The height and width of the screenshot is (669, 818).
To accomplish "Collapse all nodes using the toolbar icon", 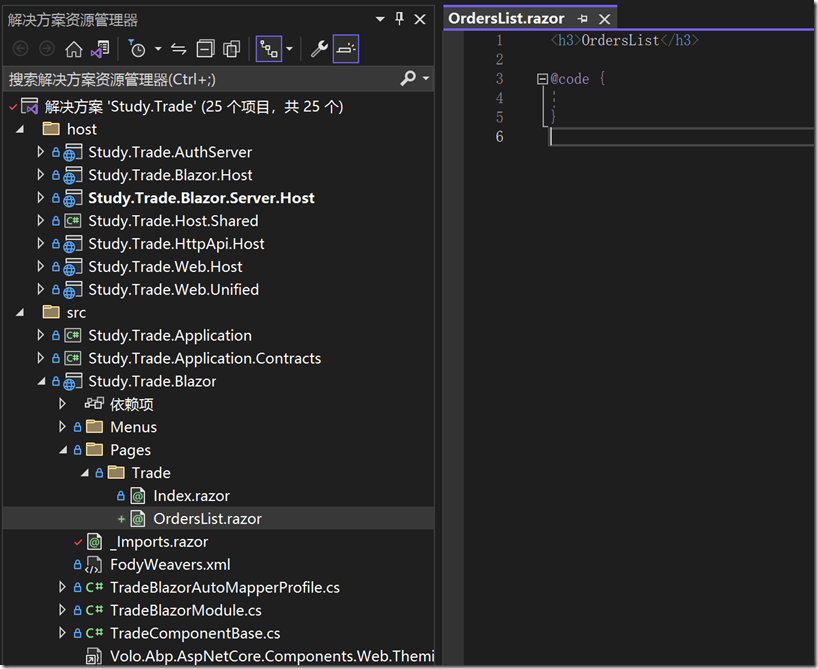I will pyautogui.click(x=205, y=49).
